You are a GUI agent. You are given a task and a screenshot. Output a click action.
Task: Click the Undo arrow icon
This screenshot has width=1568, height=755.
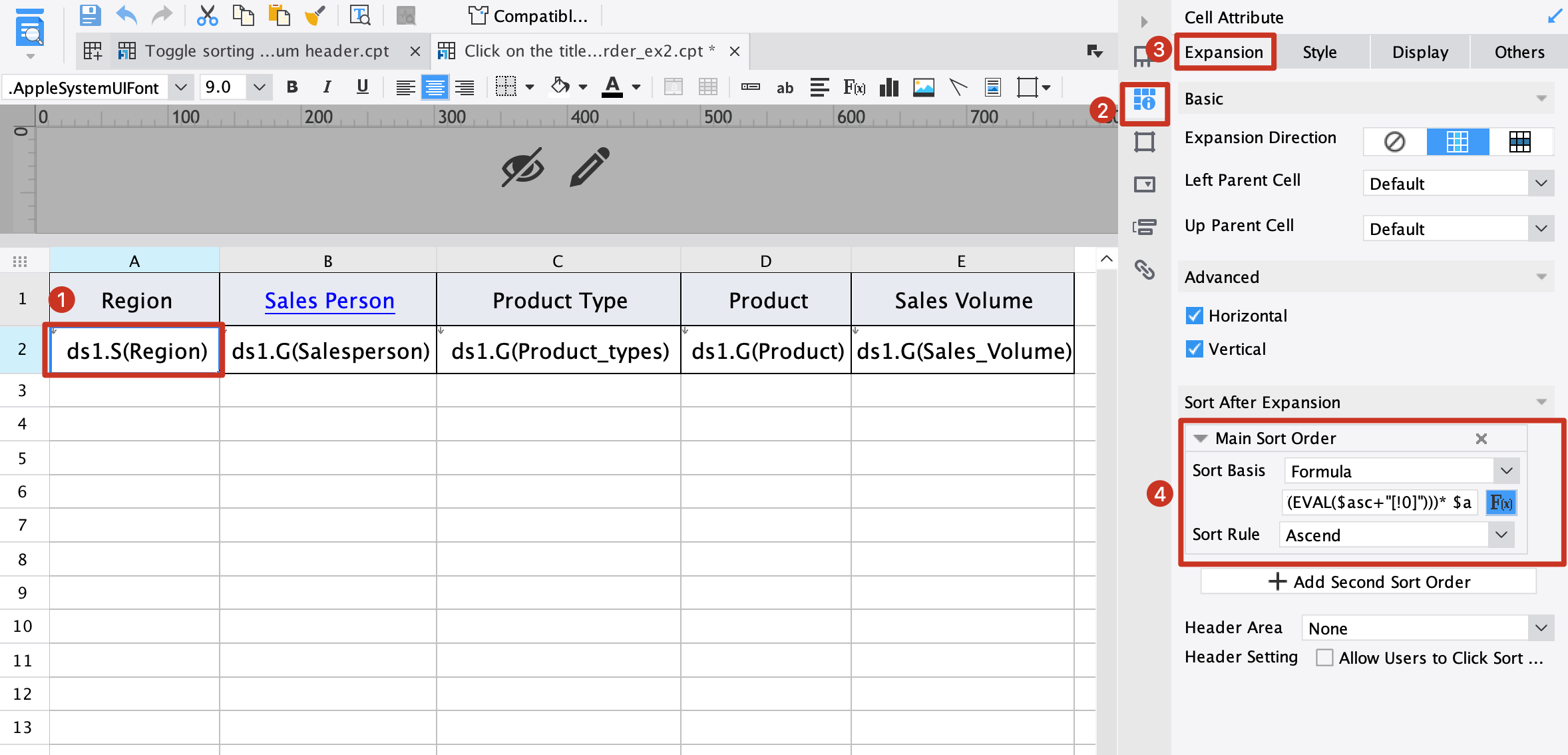click(x=126, y=15)
